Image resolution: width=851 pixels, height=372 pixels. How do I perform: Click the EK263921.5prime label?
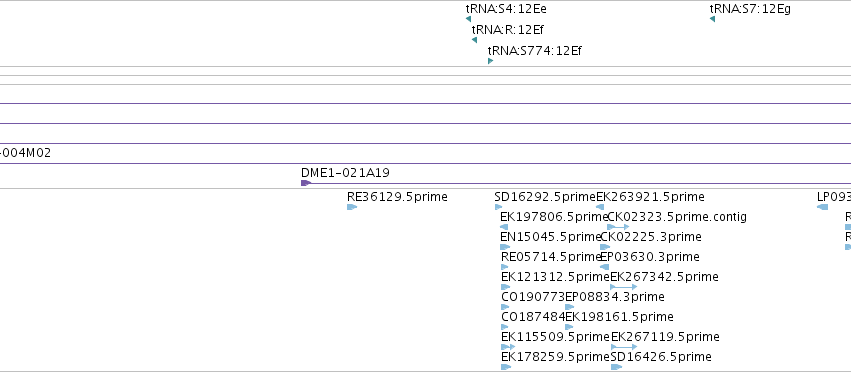tap(651, 197)
